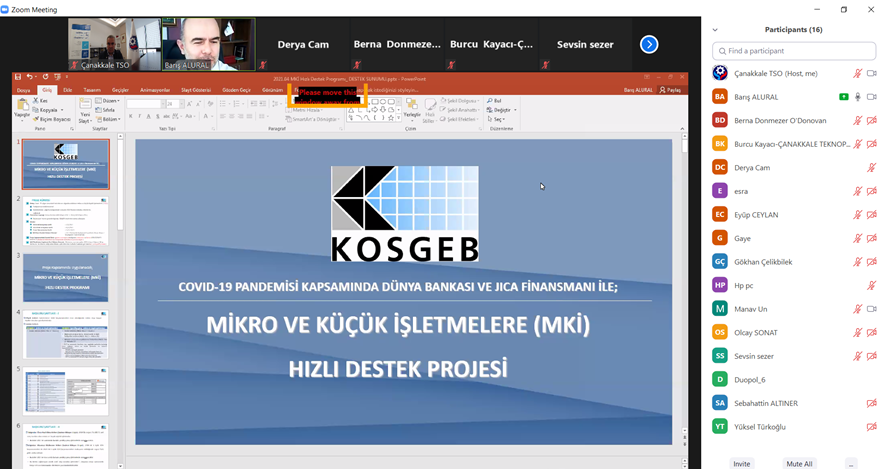Toggle the microphone for Çanakkale TSO (Host, me)

[858, 74]
